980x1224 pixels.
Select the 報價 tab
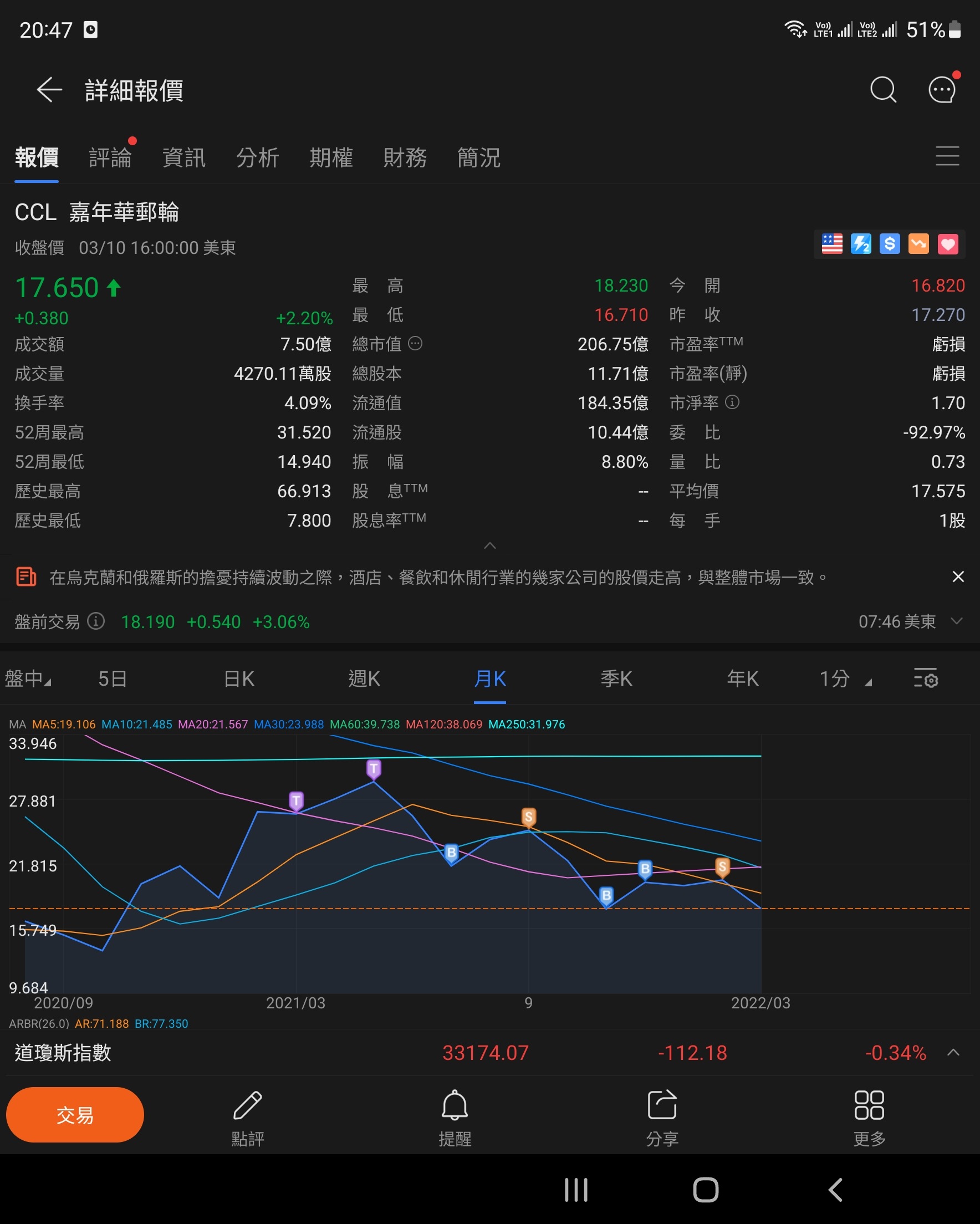[37, 157]
